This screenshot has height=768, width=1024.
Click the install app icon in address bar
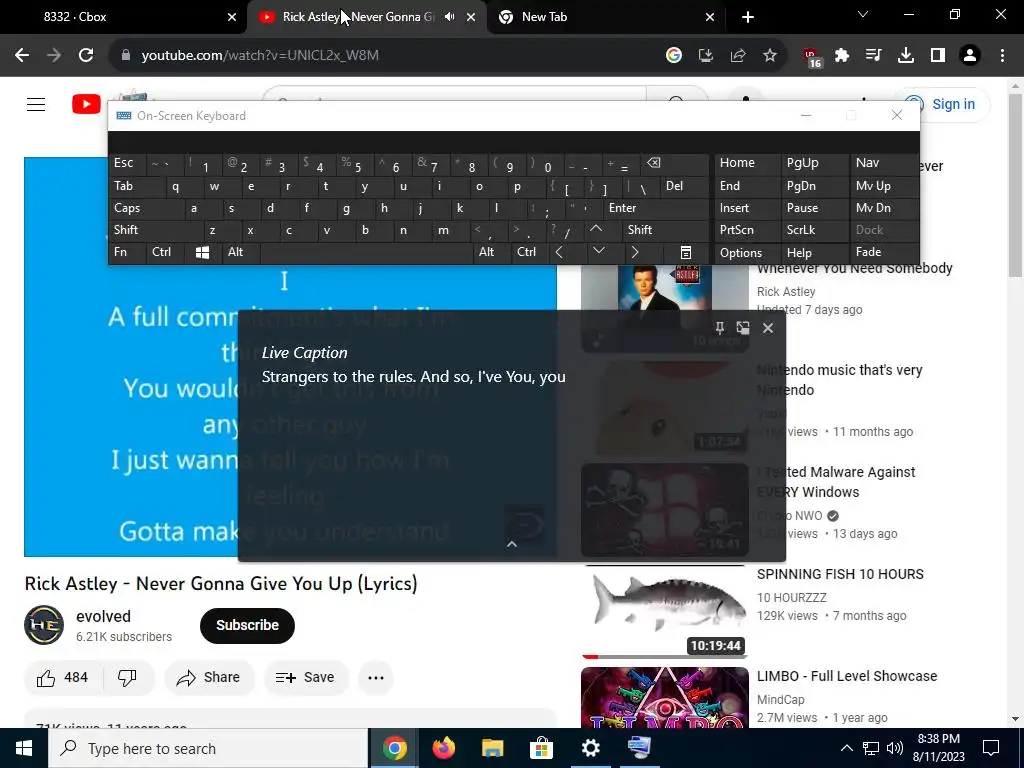point(706,55)
